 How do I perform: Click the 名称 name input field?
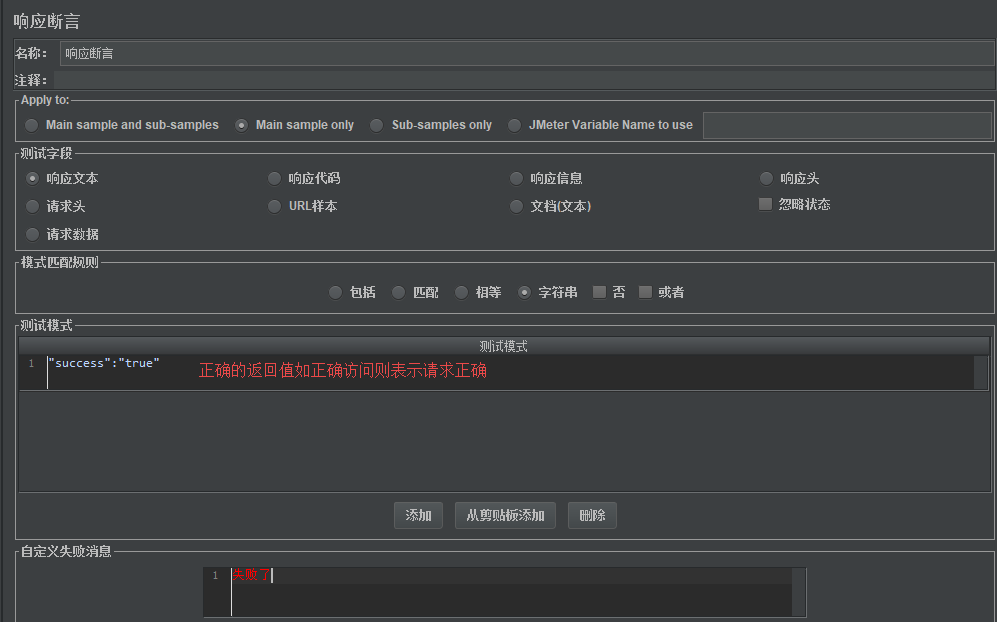526,53
